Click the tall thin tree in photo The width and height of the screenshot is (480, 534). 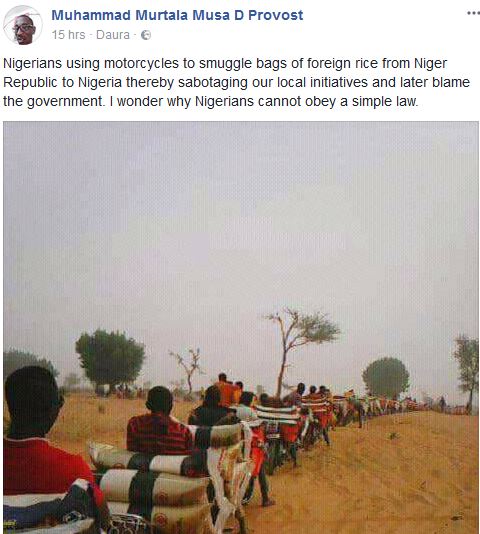point(300,351)
